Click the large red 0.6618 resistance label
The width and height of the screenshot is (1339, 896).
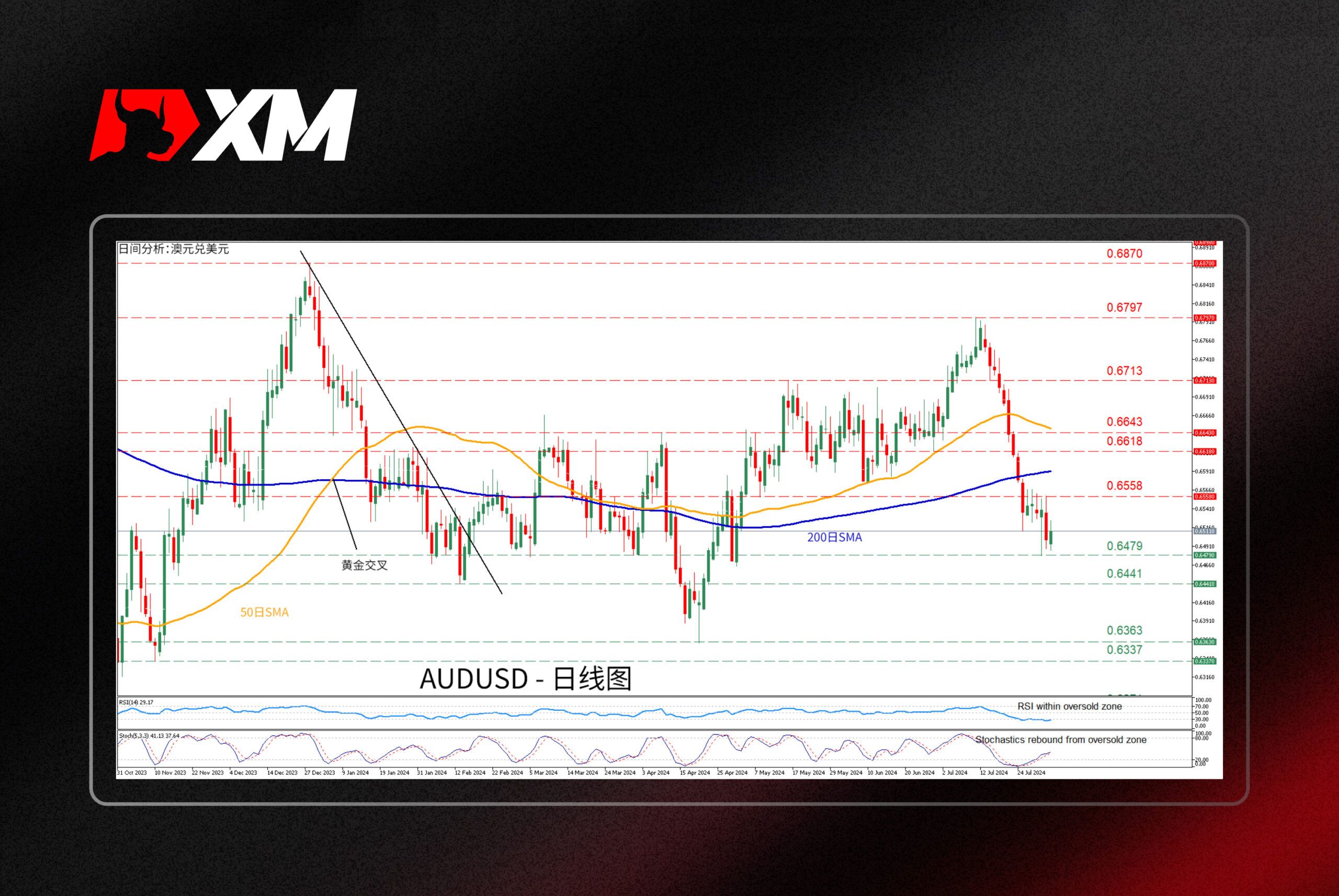tap(1125, 441)
